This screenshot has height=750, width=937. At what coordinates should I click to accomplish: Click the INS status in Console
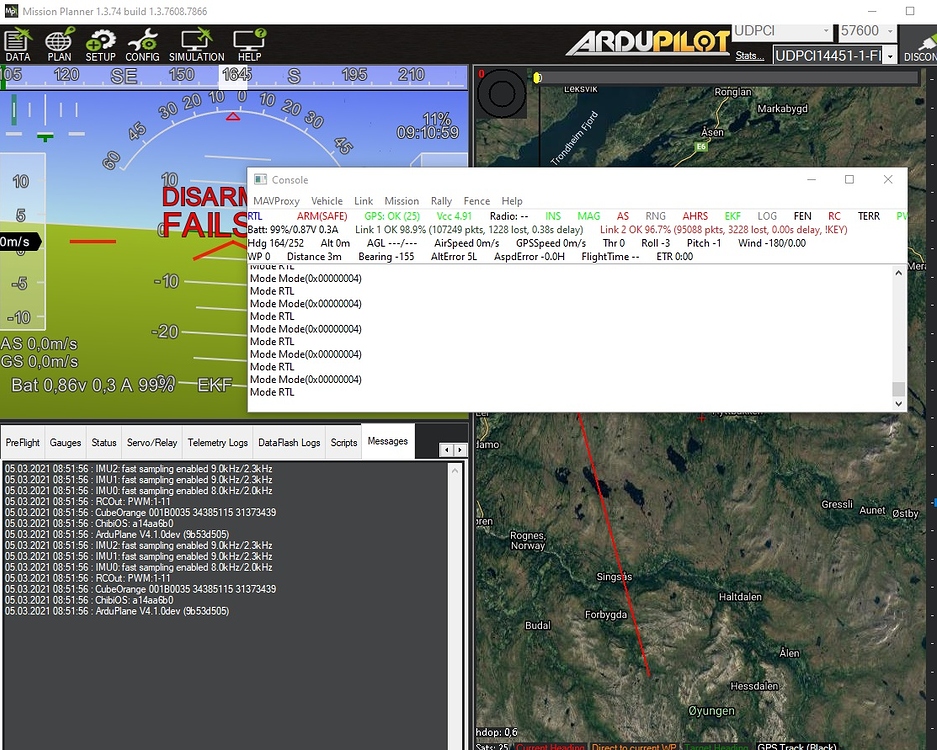pyautogui.click(x=553, y=216)
